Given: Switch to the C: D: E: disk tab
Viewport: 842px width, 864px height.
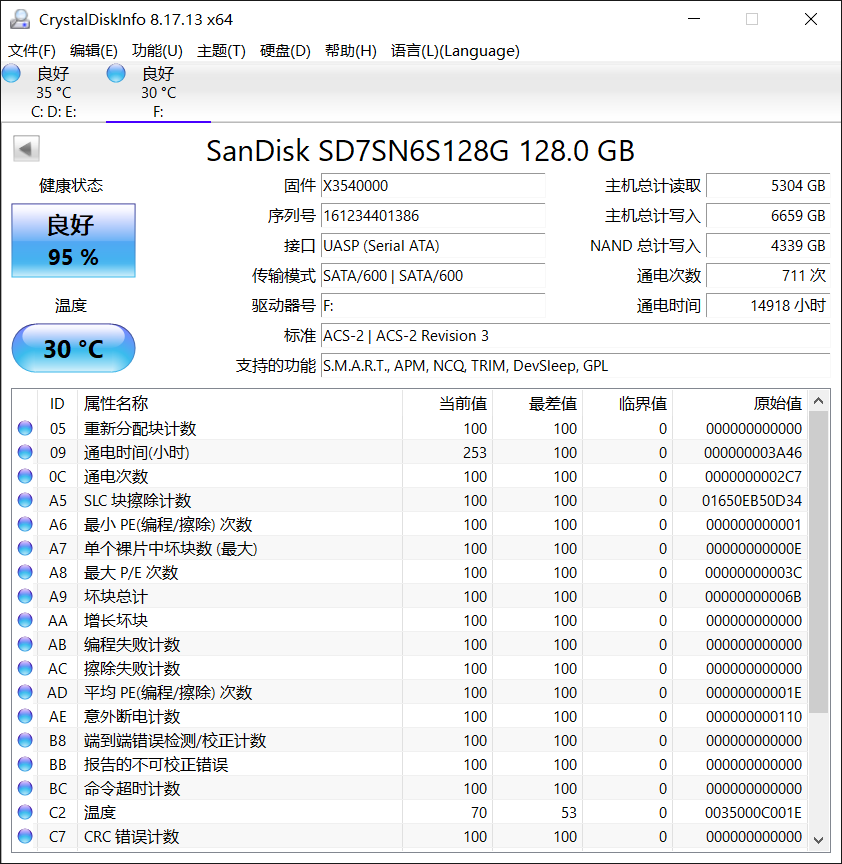Looking at the screenshot, I should click(53, 92).
